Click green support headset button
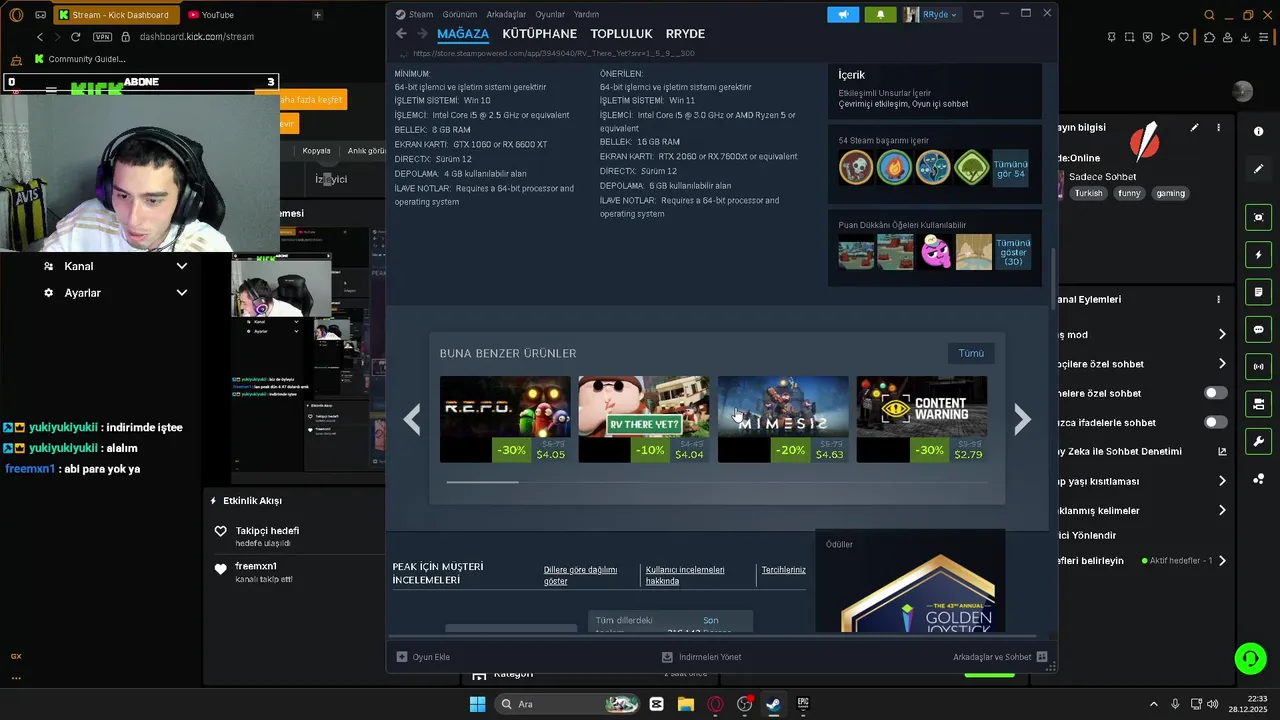 pos(1250,658)
